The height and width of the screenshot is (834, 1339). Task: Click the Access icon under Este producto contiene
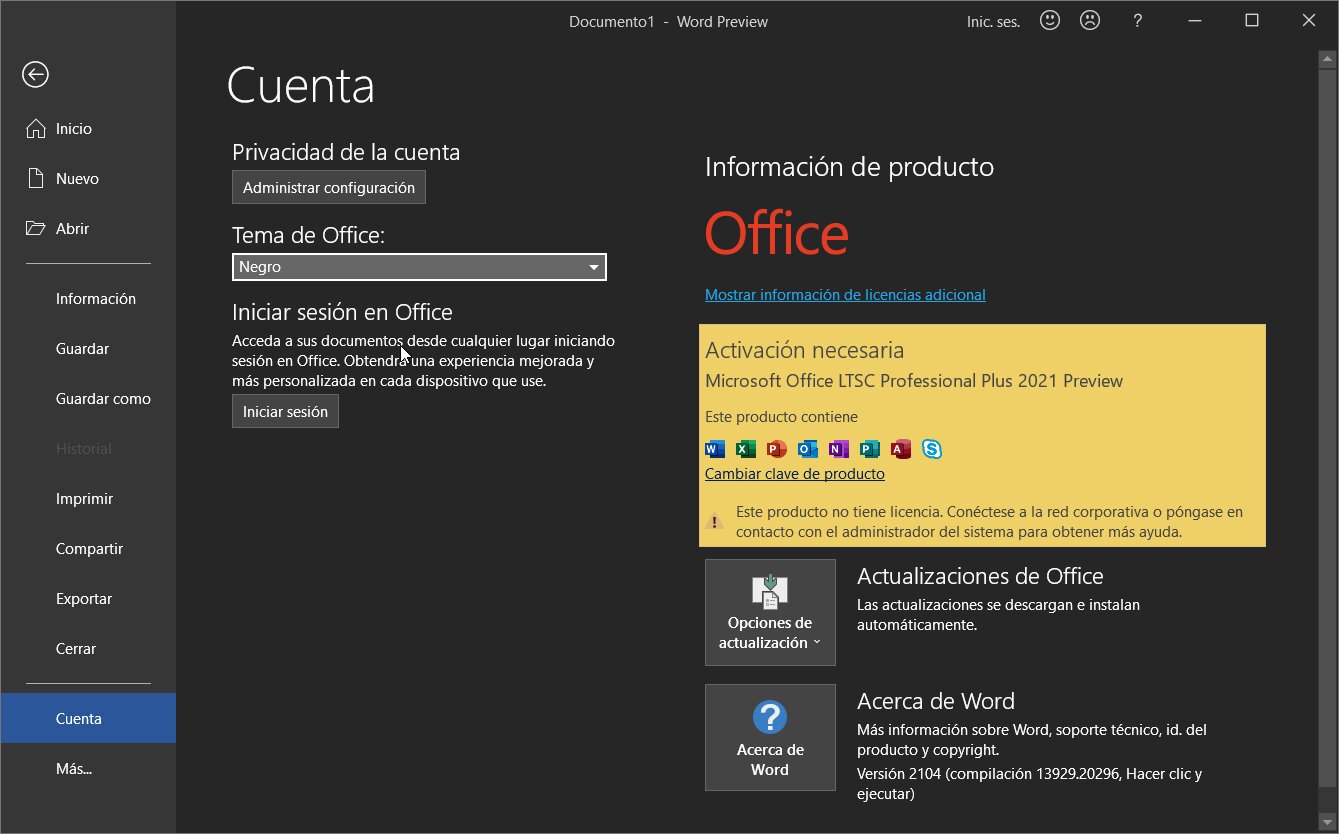[x=900, y=449]
